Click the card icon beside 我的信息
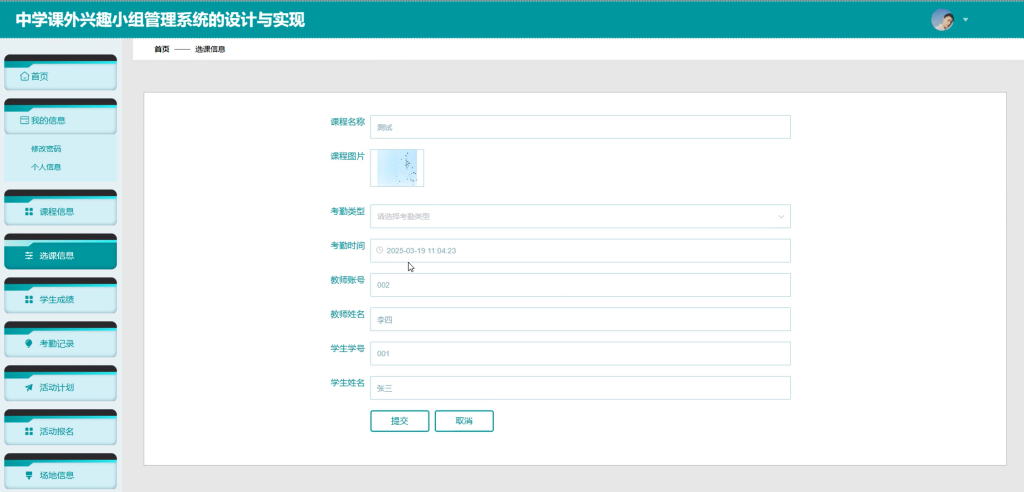 point(24,120)
